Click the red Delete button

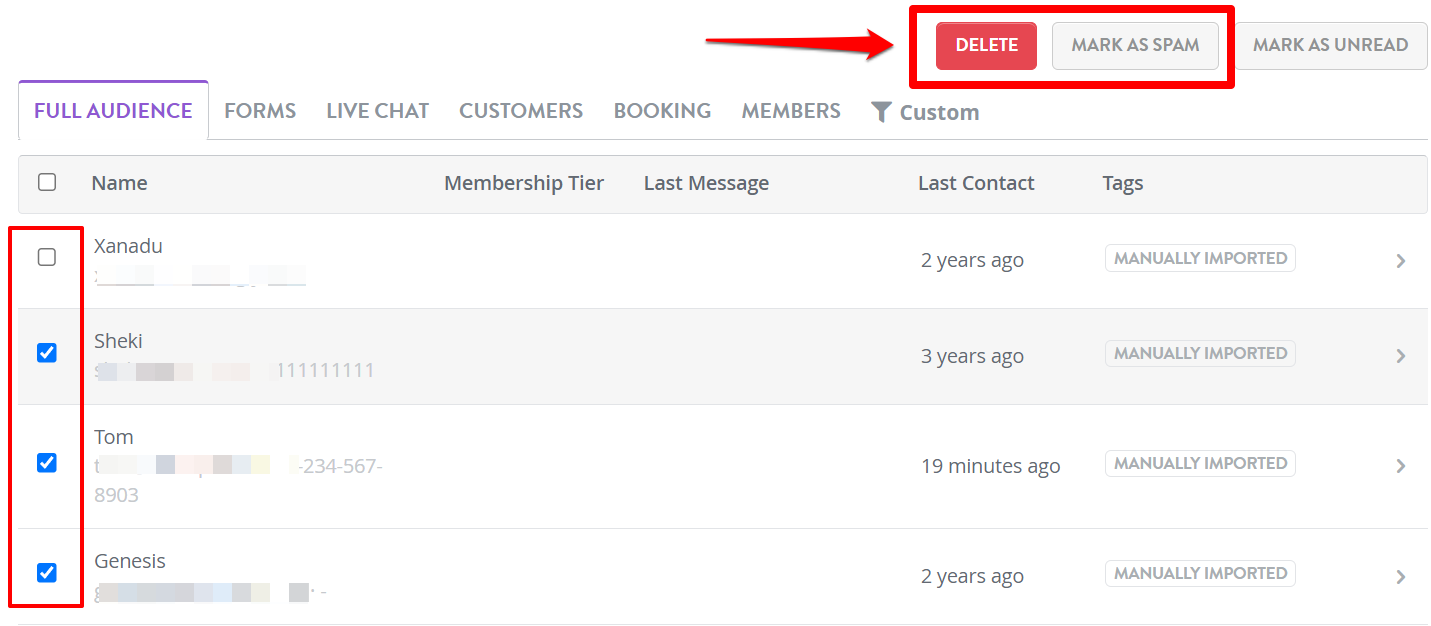pos(986,45)
